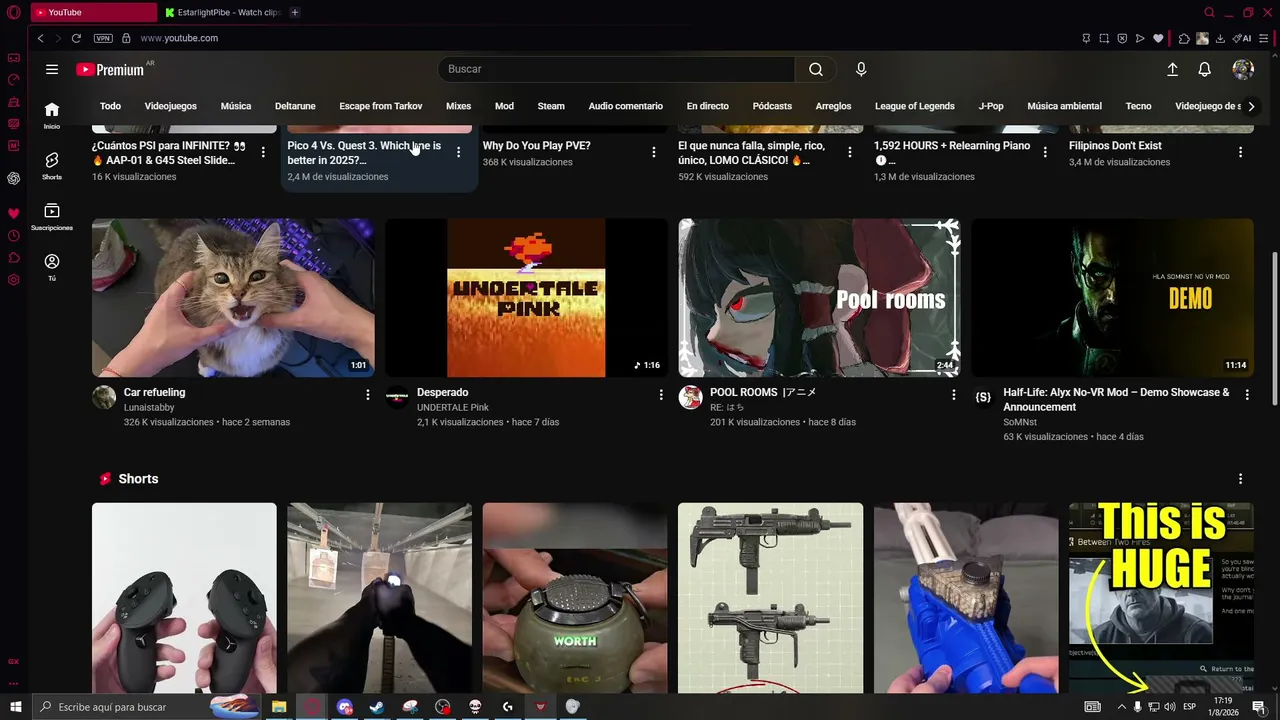Click the YouTube Premium logo
The height and width of the screenshot is (720, 1280).
(x=110, y=69)
